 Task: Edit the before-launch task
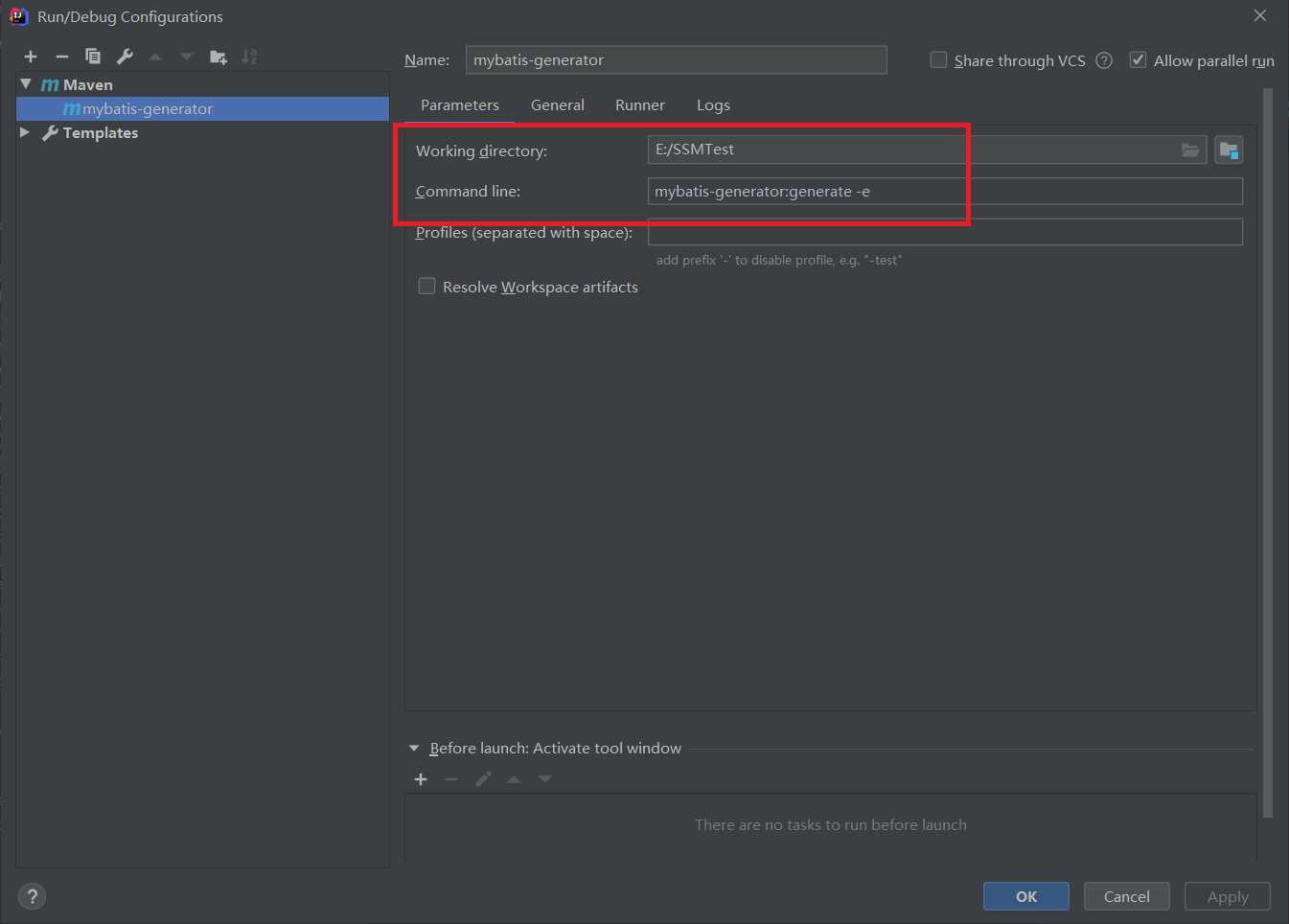[483, 779]
